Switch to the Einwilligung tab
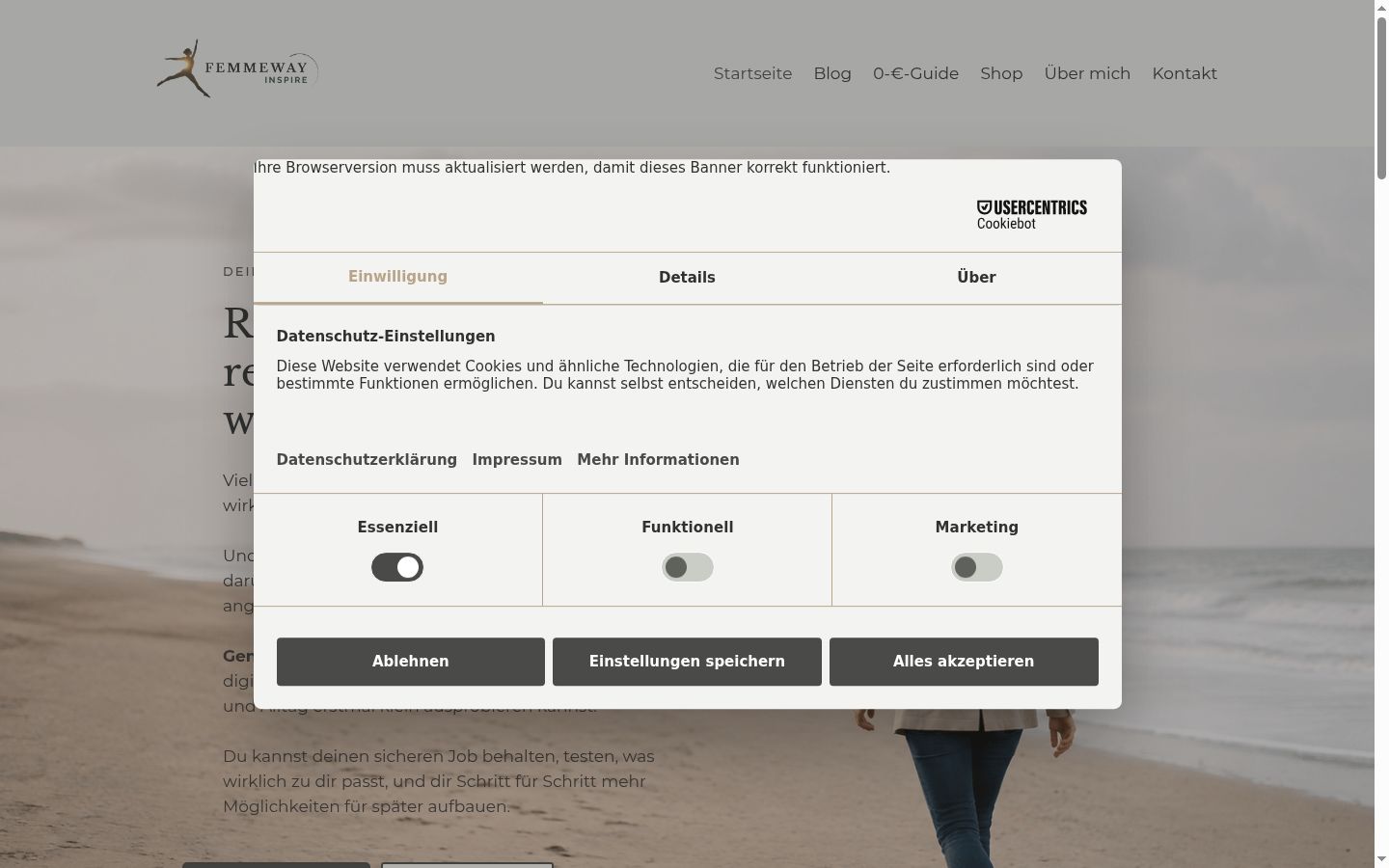This screenshot has height=868, width=1389. pyautogui.click(x=397, y=278)
